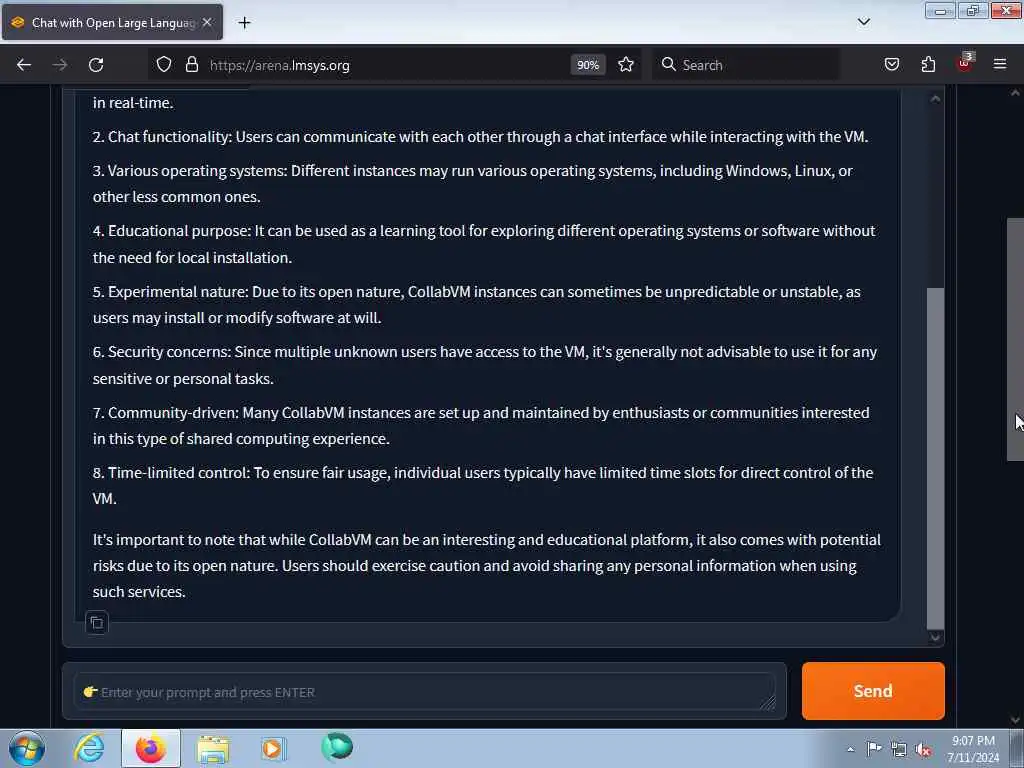Viewport: 1024px width, 768px height.
Task: Click the "5. Experimental nature" list item
Action: click(x=477, y=304)
